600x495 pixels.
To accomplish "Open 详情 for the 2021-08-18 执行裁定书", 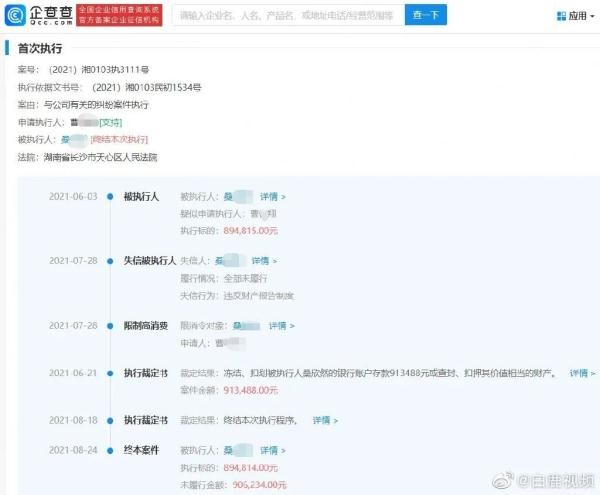I will 325,420.
